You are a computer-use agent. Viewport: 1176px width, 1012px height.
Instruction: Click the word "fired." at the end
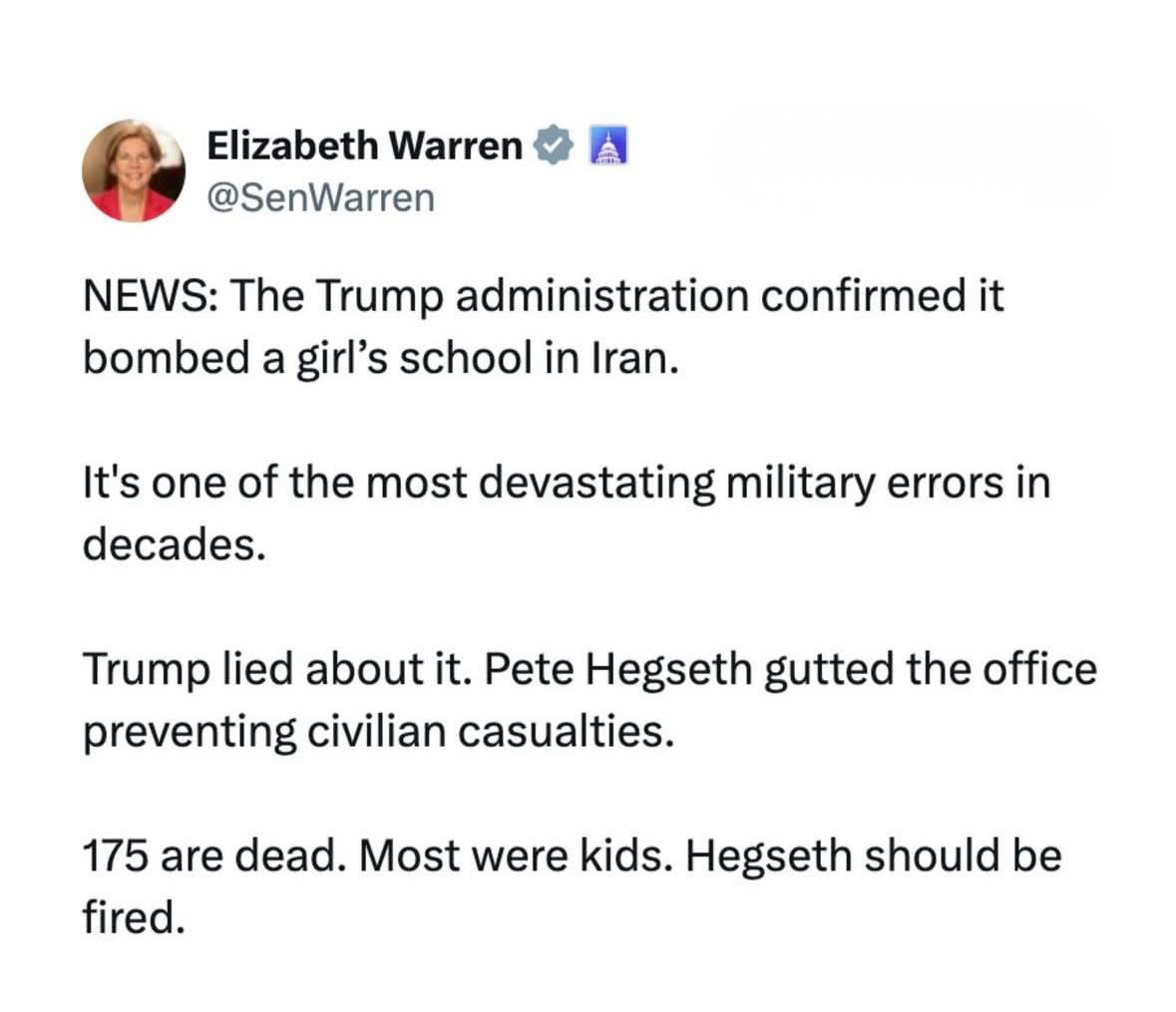pos(134,917)
